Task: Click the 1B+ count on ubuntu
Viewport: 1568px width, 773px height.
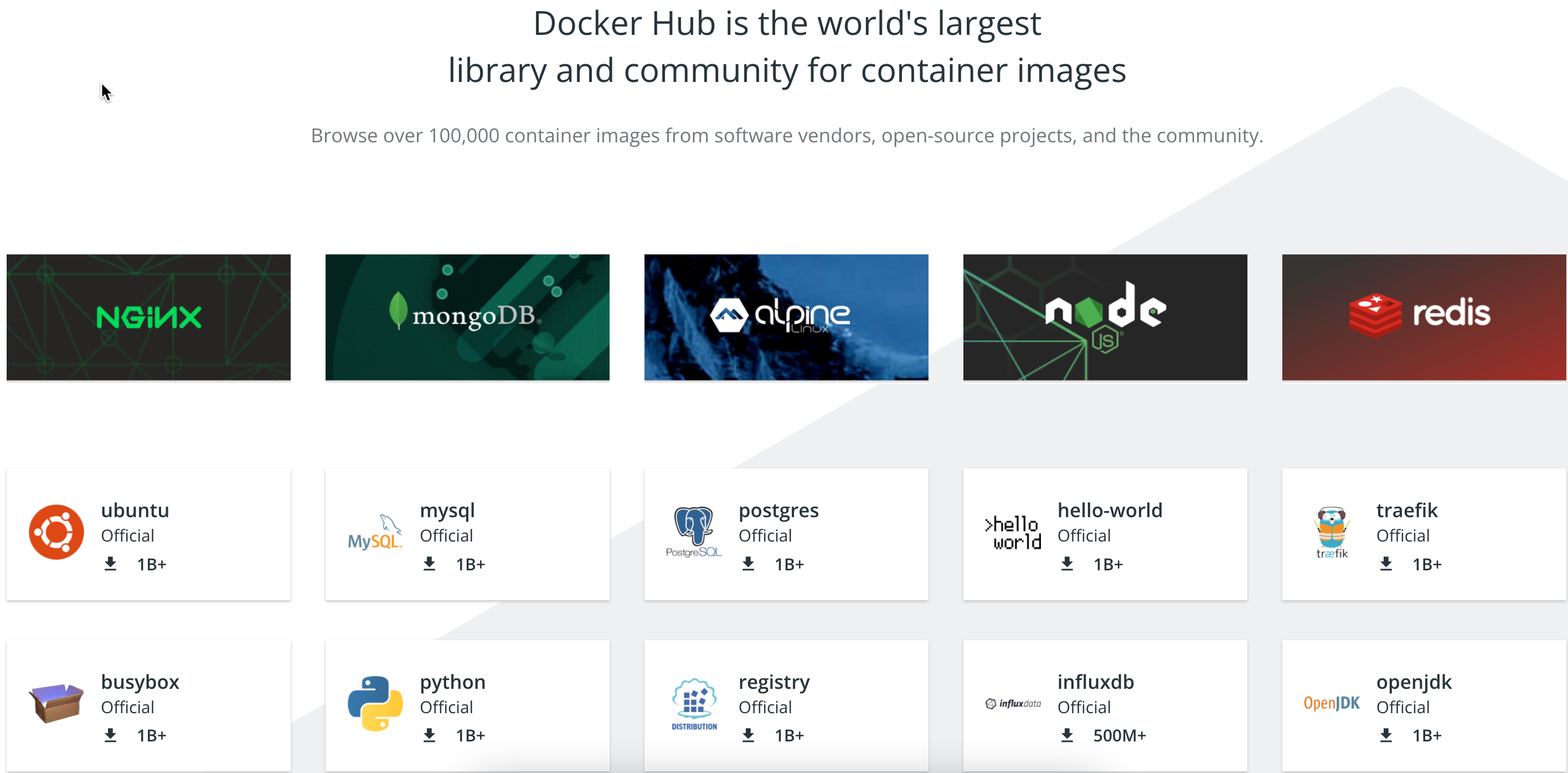Action: point(152,564)
